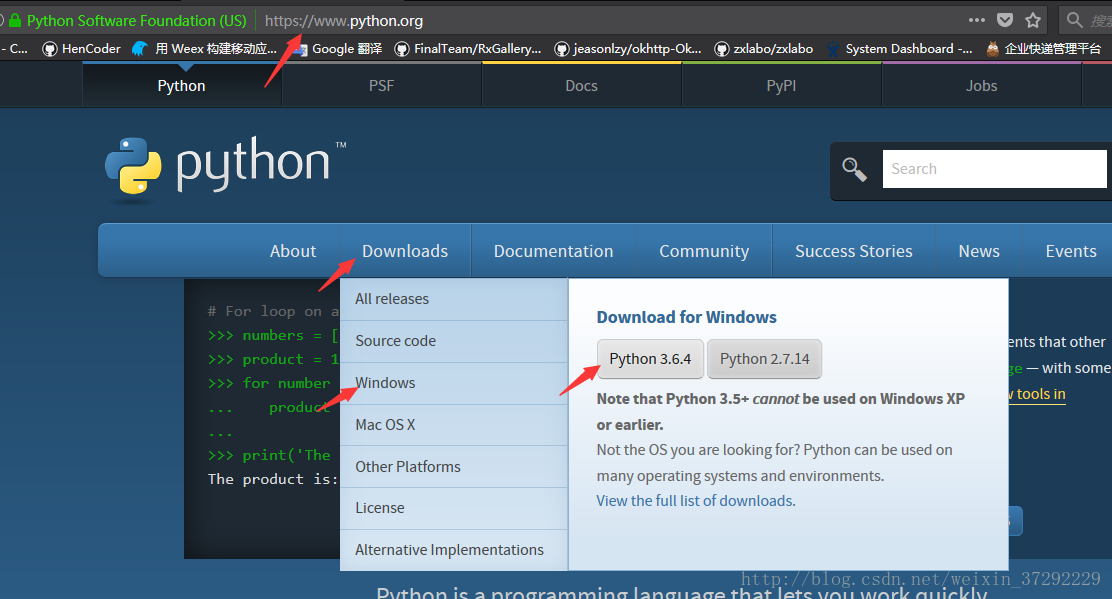Switch to the PyPI top tab
Viewport: 1112px width, 599px height.
(782, 85)
